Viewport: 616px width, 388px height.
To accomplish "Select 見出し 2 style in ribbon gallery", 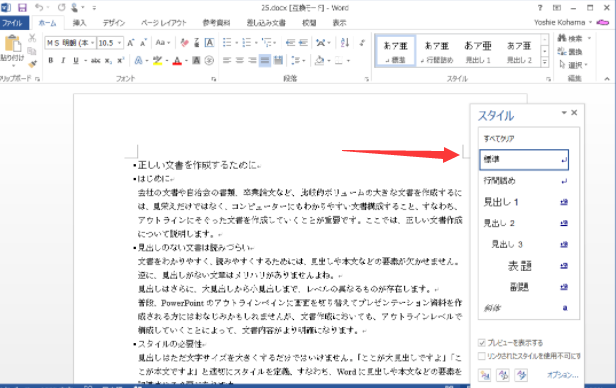I will 519,51.
